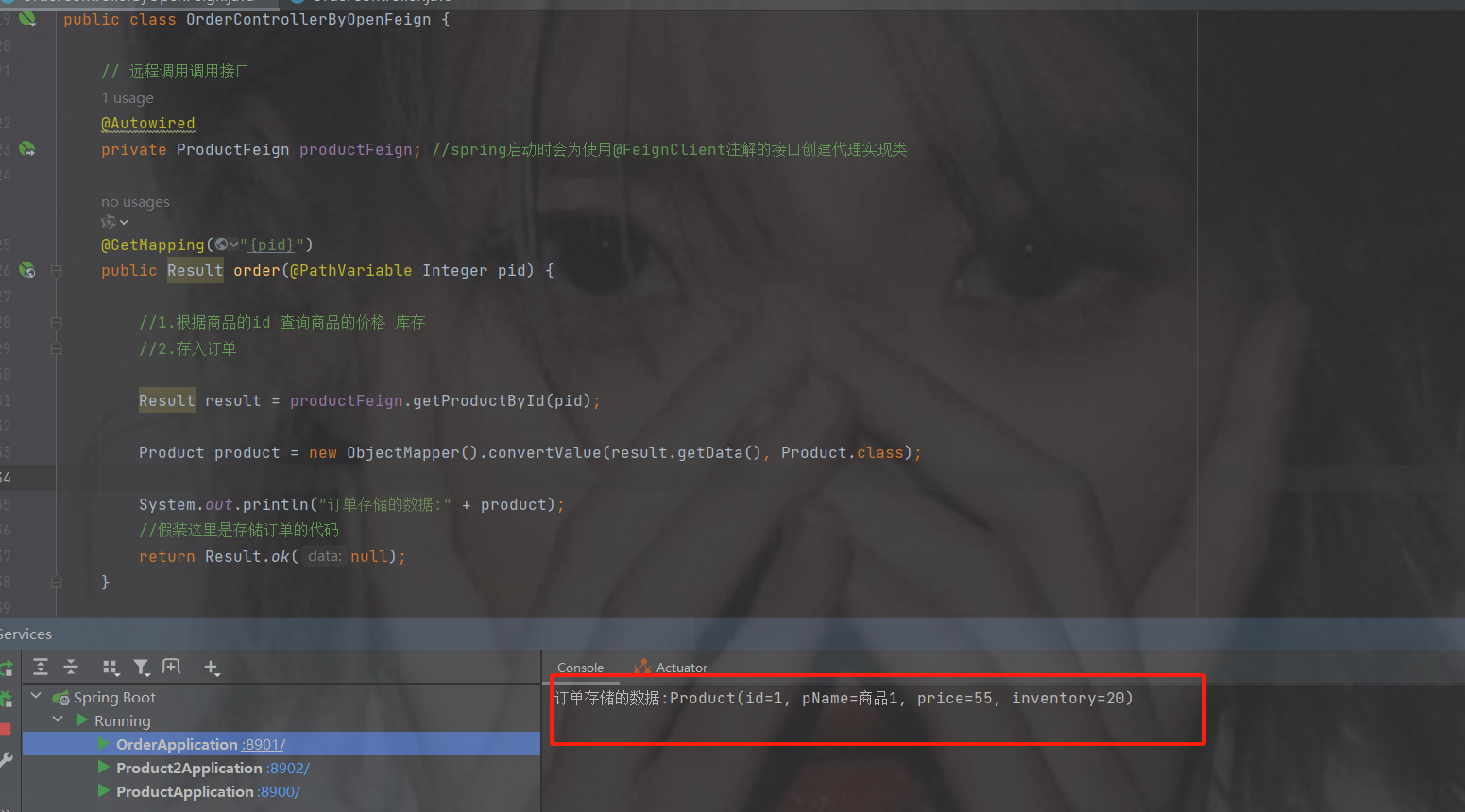The width and height of the screenshot is (1465, 812).
Task: Toggle fold marker at method closing brace
Action: [56, 582]
